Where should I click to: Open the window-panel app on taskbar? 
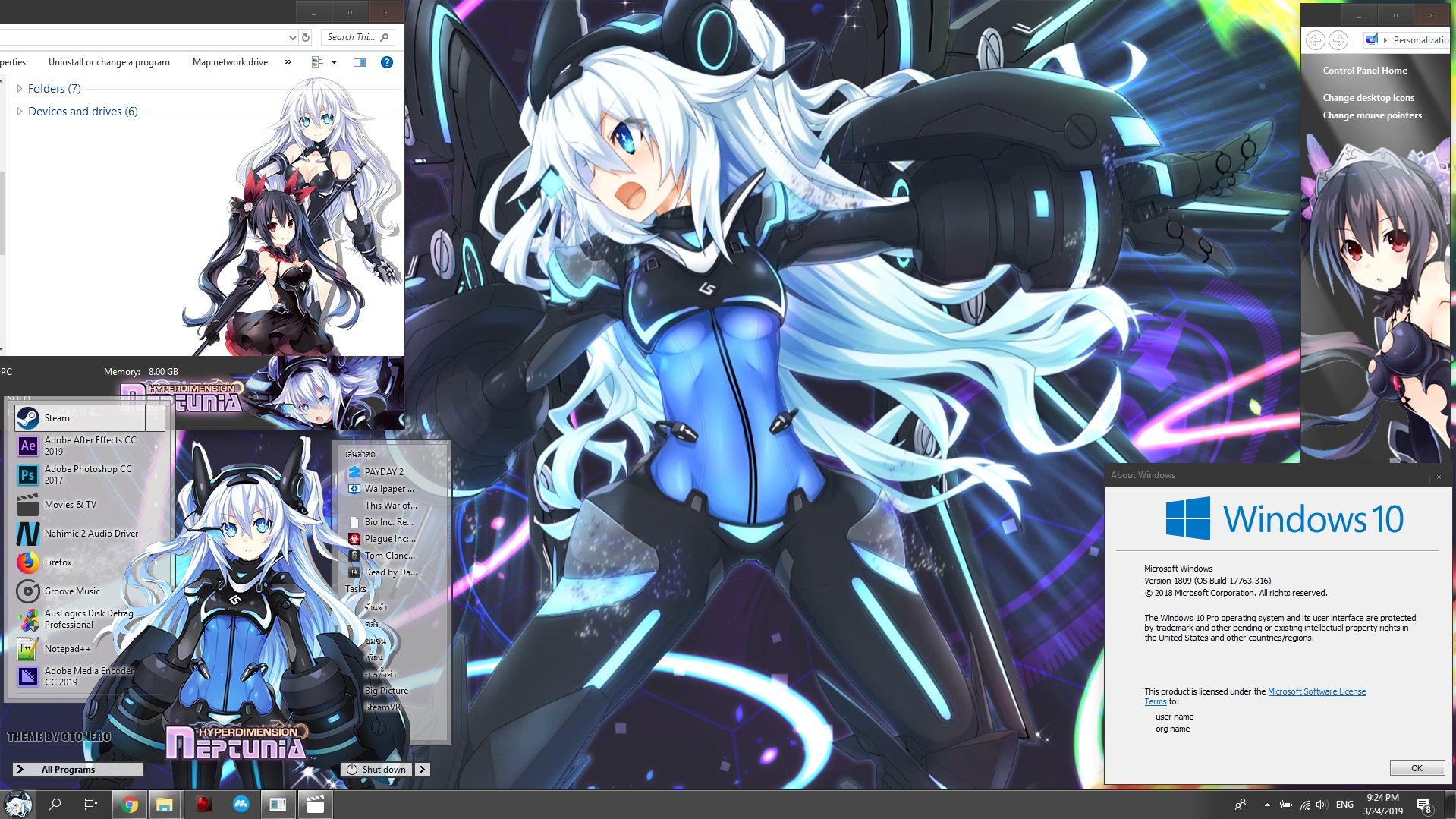(278, 805)
